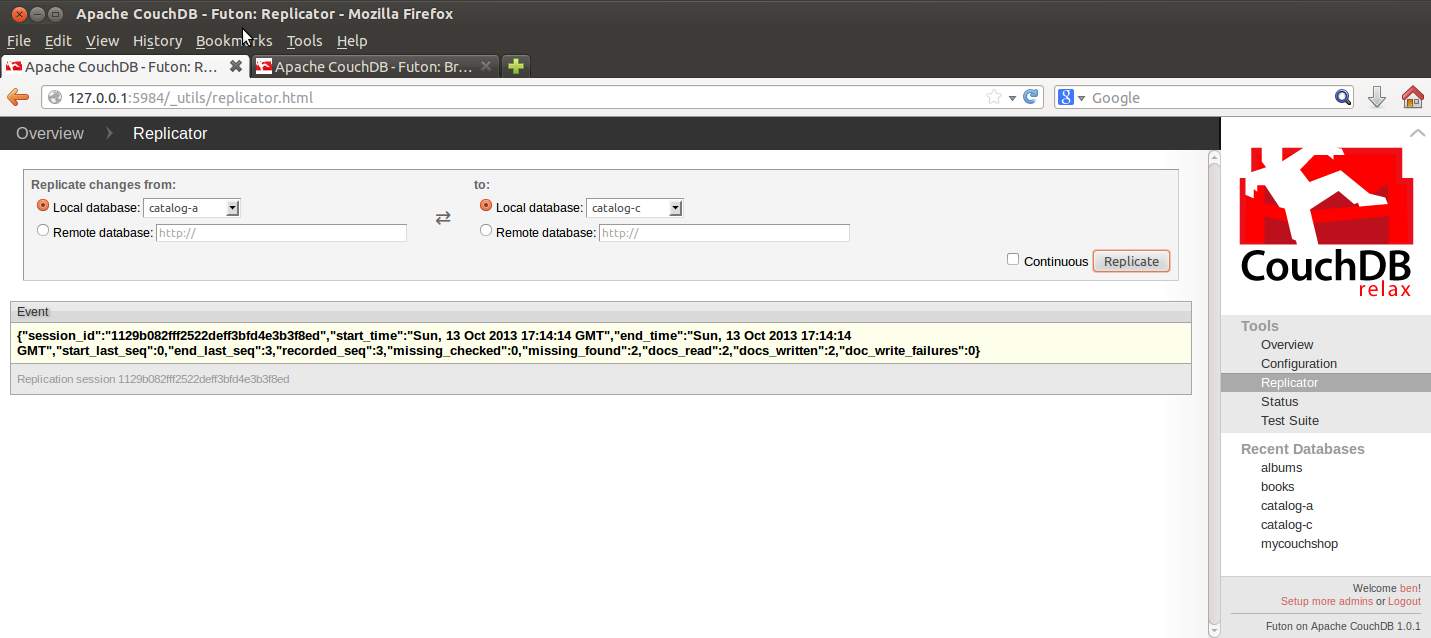Open the Edit menu
This screenshot has height=638, width=1431.
58,41
